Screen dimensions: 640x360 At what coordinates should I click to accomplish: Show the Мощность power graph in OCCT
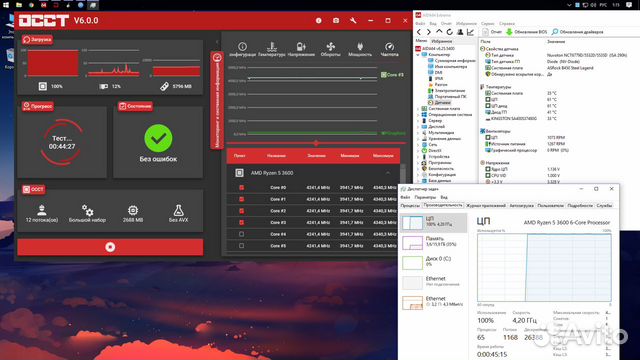click(x=360, y=49)
